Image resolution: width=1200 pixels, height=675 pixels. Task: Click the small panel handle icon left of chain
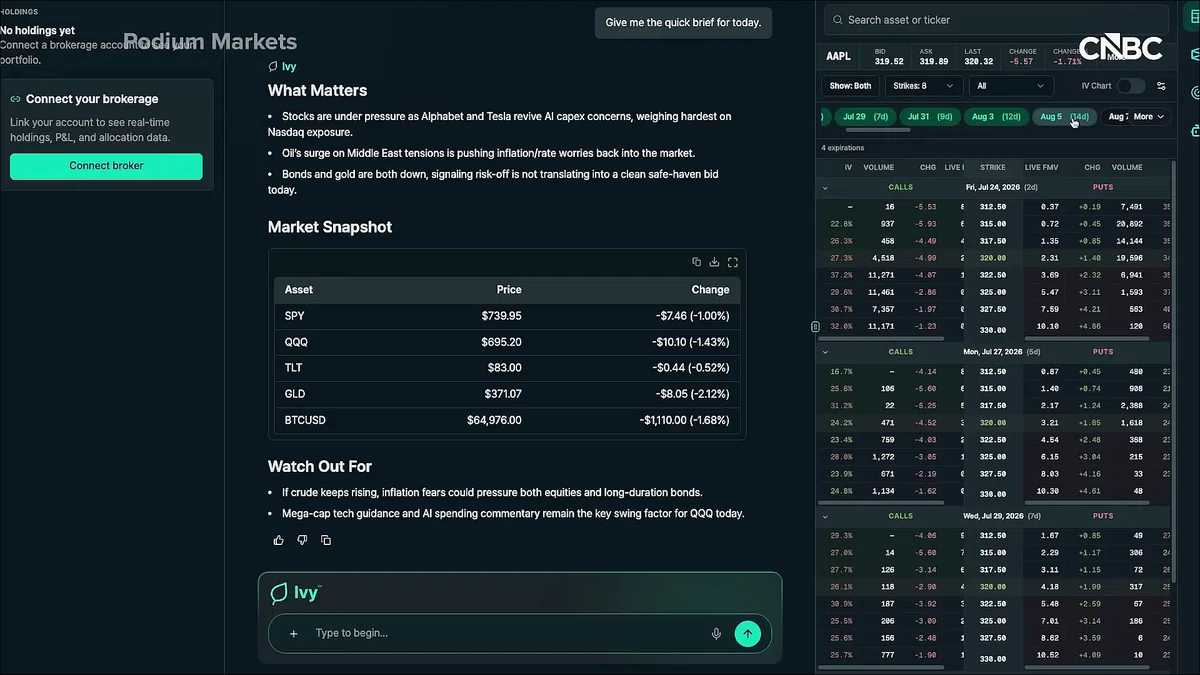coord(815,327)
